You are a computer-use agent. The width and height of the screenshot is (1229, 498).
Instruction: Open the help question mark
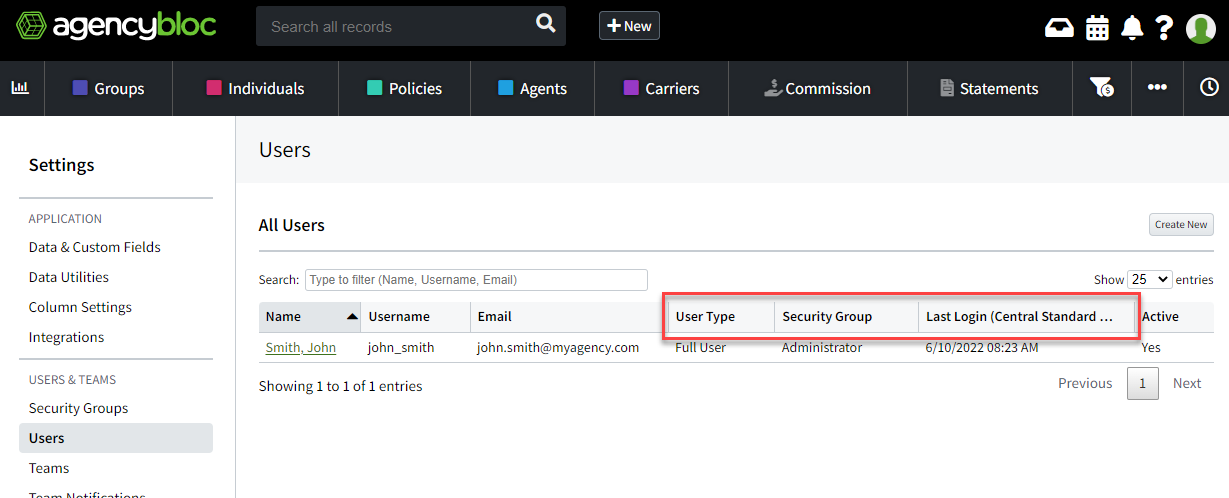pos(1163,27)
